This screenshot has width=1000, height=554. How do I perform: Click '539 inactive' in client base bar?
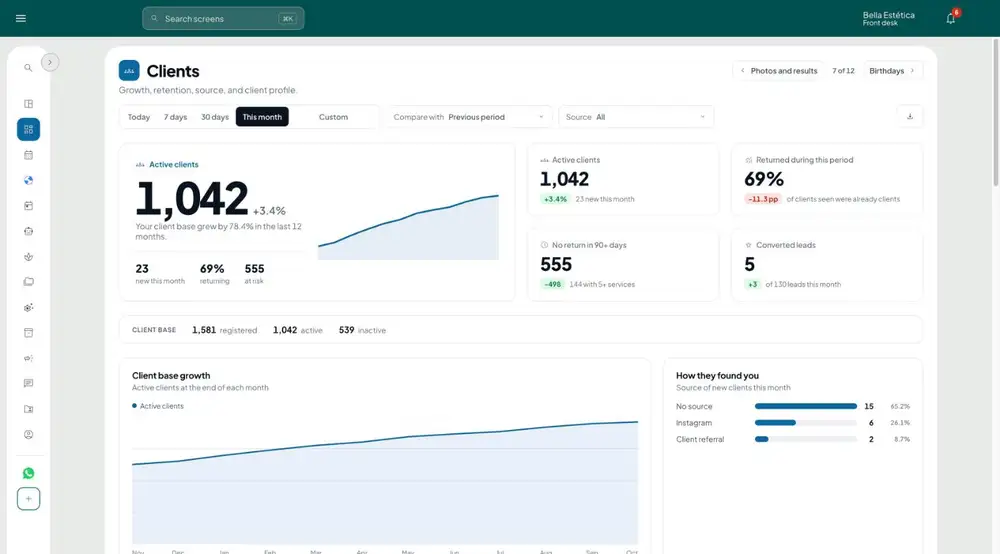pyautogui.click(x=362, y=330)
